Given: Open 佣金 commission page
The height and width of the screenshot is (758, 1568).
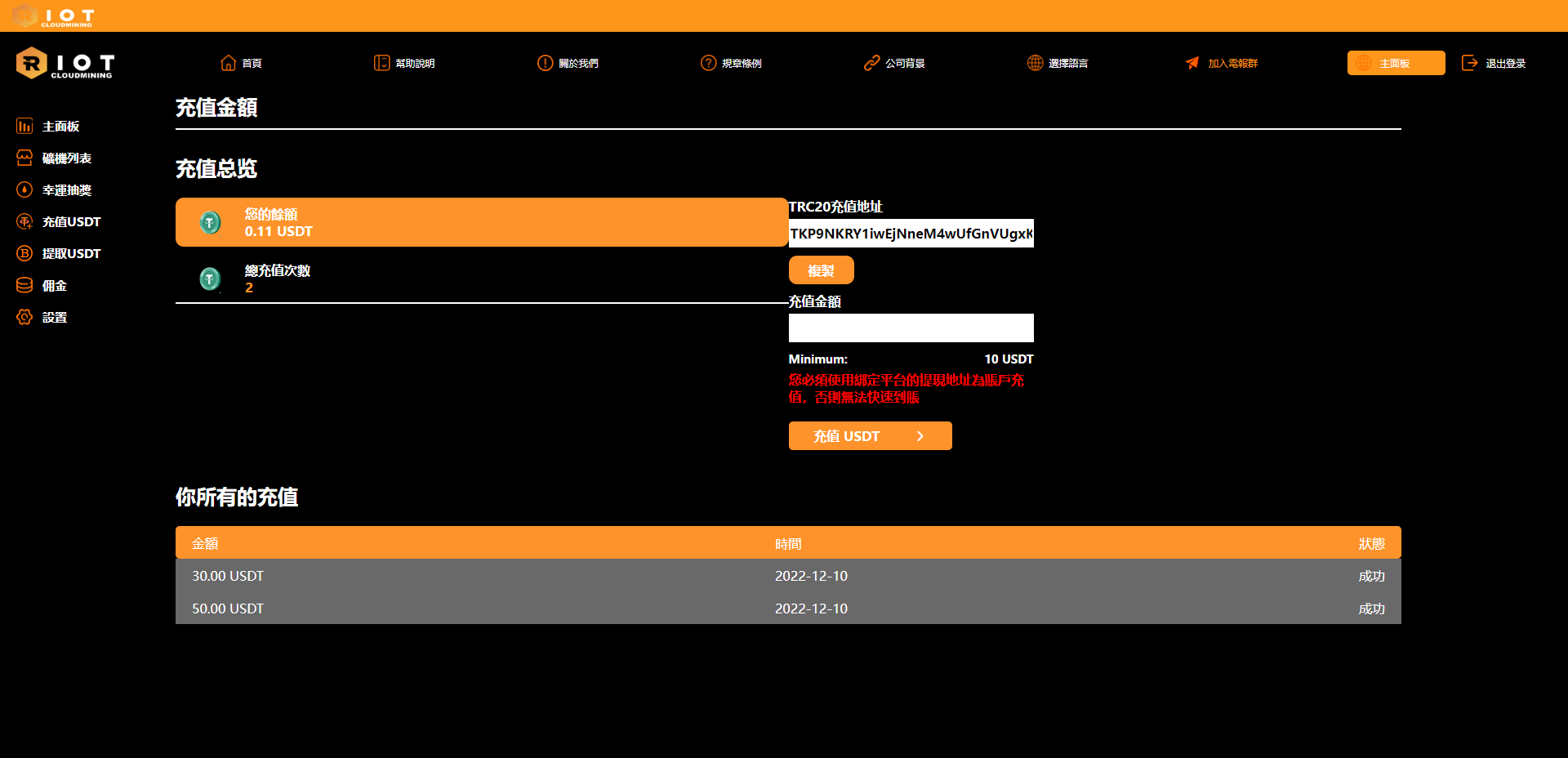Looking at the screenshot, I should [54, 286].
